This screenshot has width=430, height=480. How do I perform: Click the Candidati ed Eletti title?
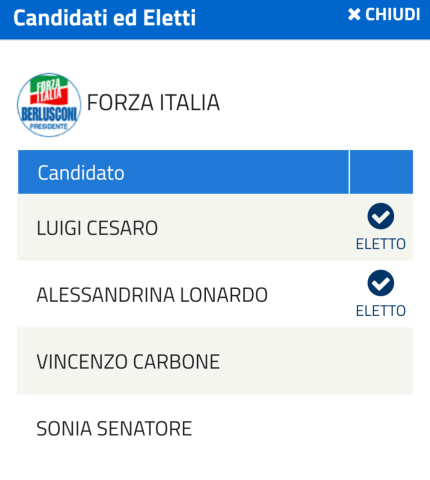[104, 18]
